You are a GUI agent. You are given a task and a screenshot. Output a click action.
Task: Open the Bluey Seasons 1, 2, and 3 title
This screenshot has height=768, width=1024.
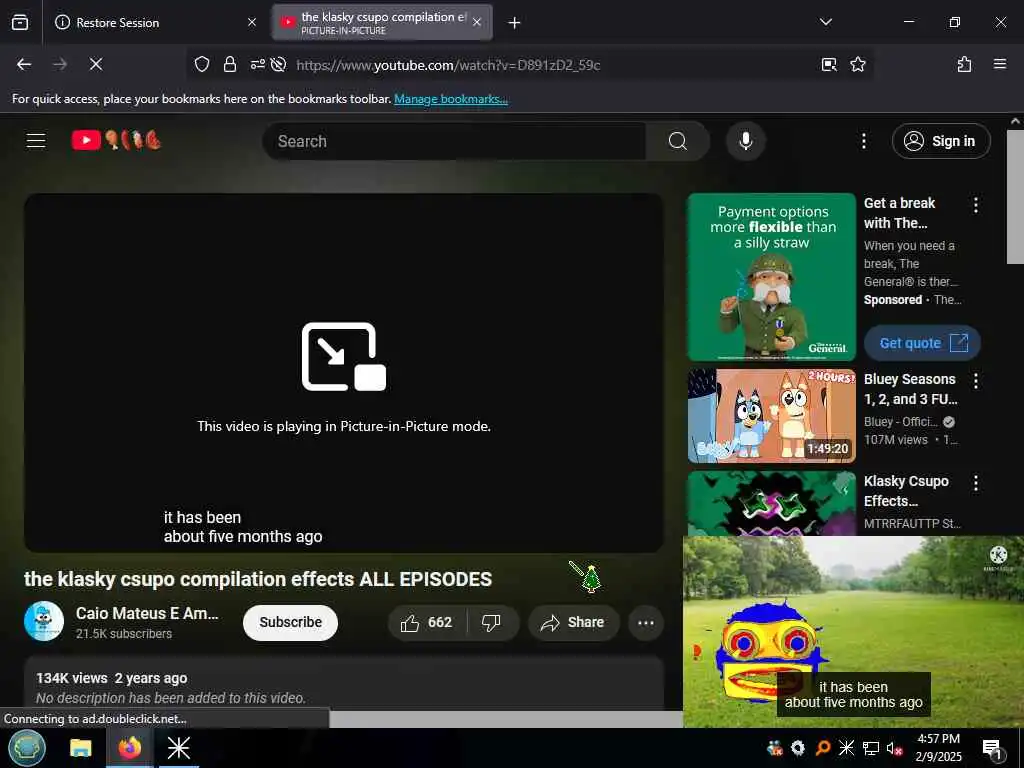click(910, 389)
